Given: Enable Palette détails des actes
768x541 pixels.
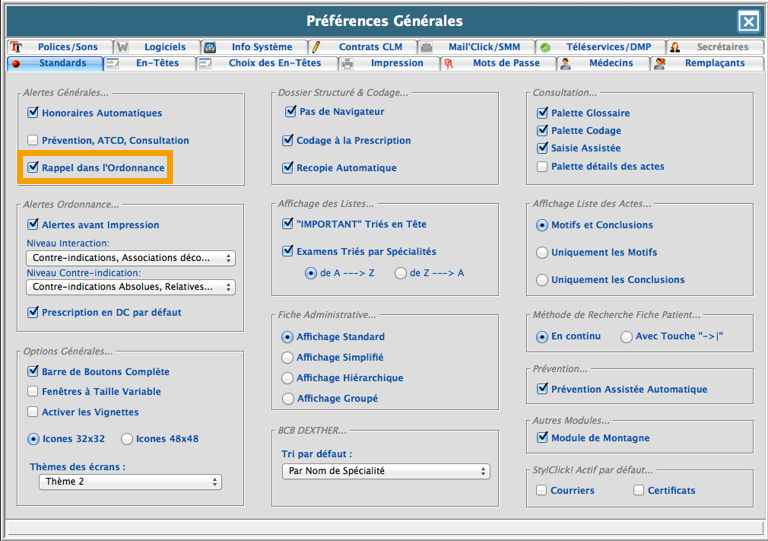Looking at the screenshot, I should [x=542, y=166].
